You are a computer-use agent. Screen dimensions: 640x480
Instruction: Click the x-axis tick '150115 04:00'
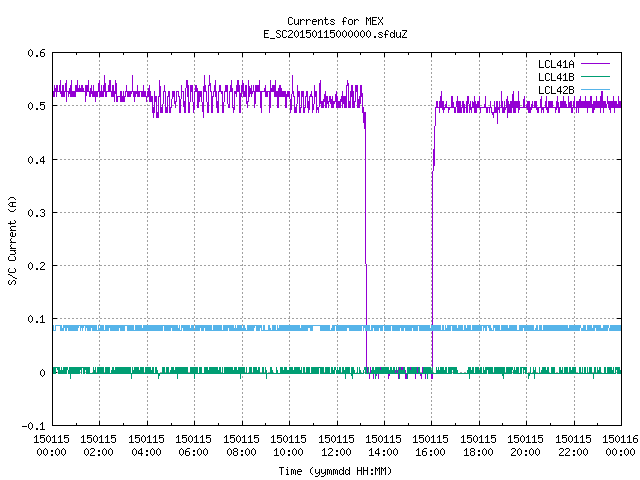147,445
